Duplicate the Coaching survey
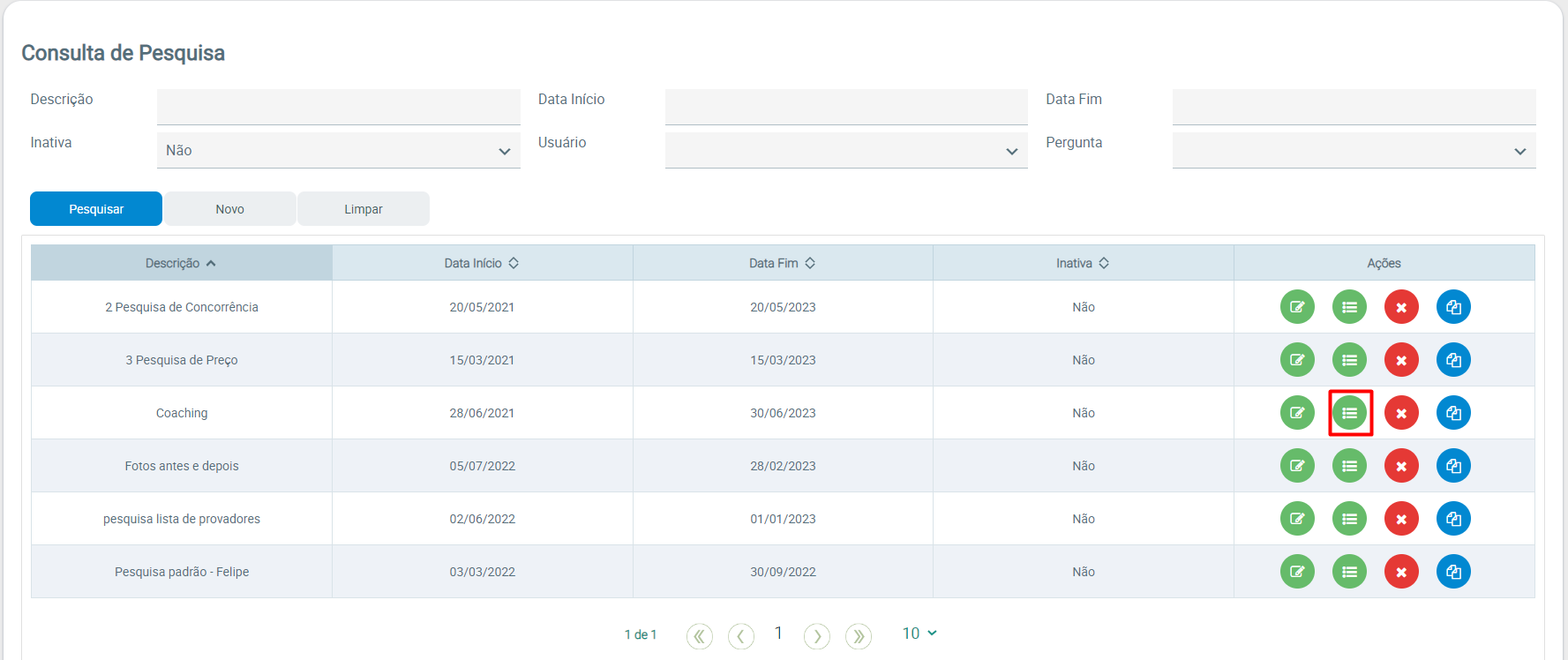The image size is (1568, 660). [1453, 413]
